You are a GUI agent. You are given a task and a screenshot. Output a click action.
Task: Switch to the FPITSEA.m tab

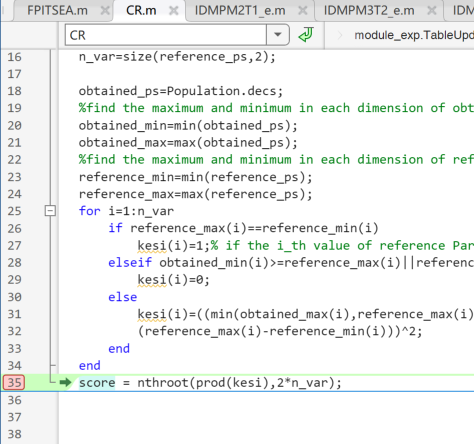[x=57, y=10]
